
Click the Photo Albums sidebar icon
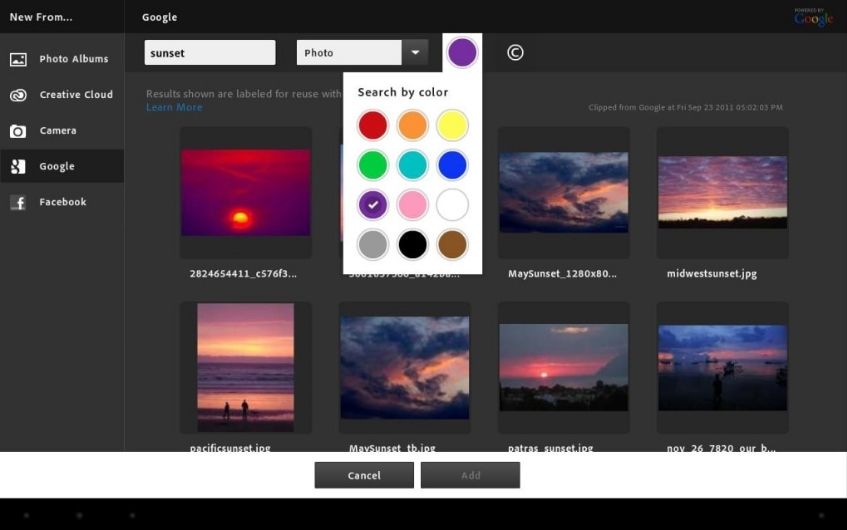coord(18,59)
